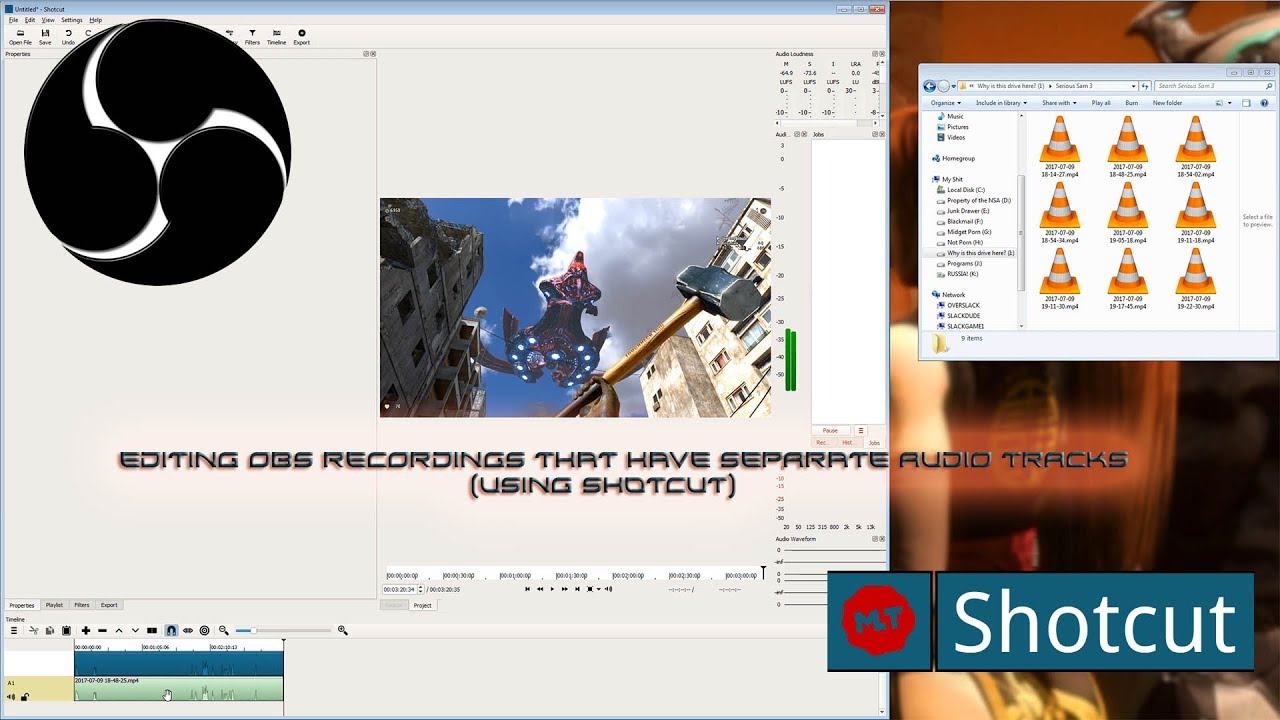Switch to the Filters tab
This screenshot has height=720, width=1280.
(x=82, y=605)
